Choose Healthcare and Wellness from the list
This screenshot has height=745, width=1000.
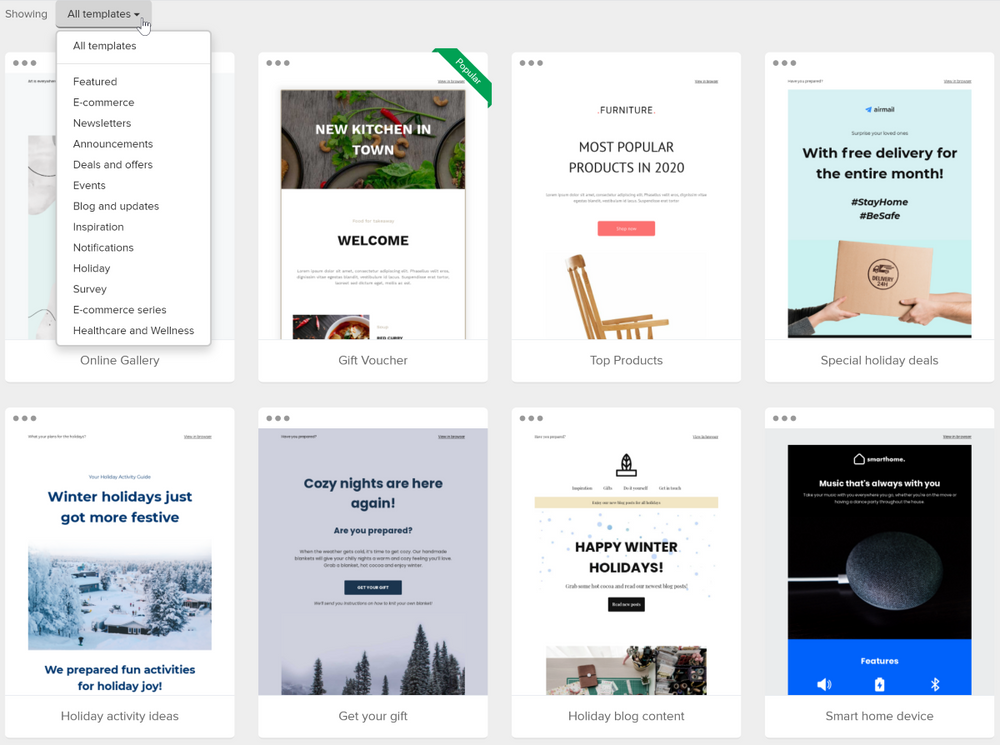133,330
